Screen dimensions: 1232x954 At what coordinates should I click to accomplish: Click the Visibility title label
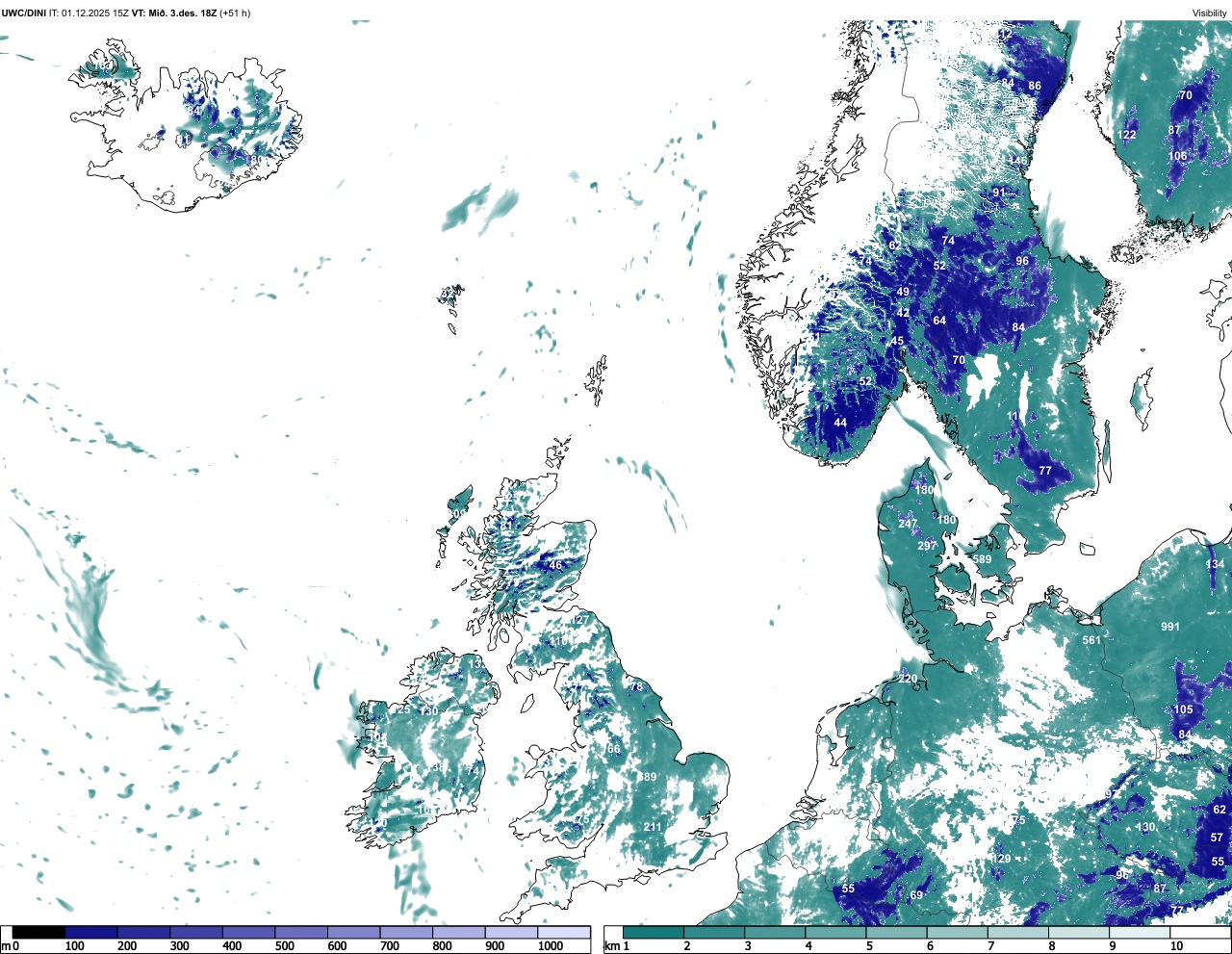point(1210,13)
